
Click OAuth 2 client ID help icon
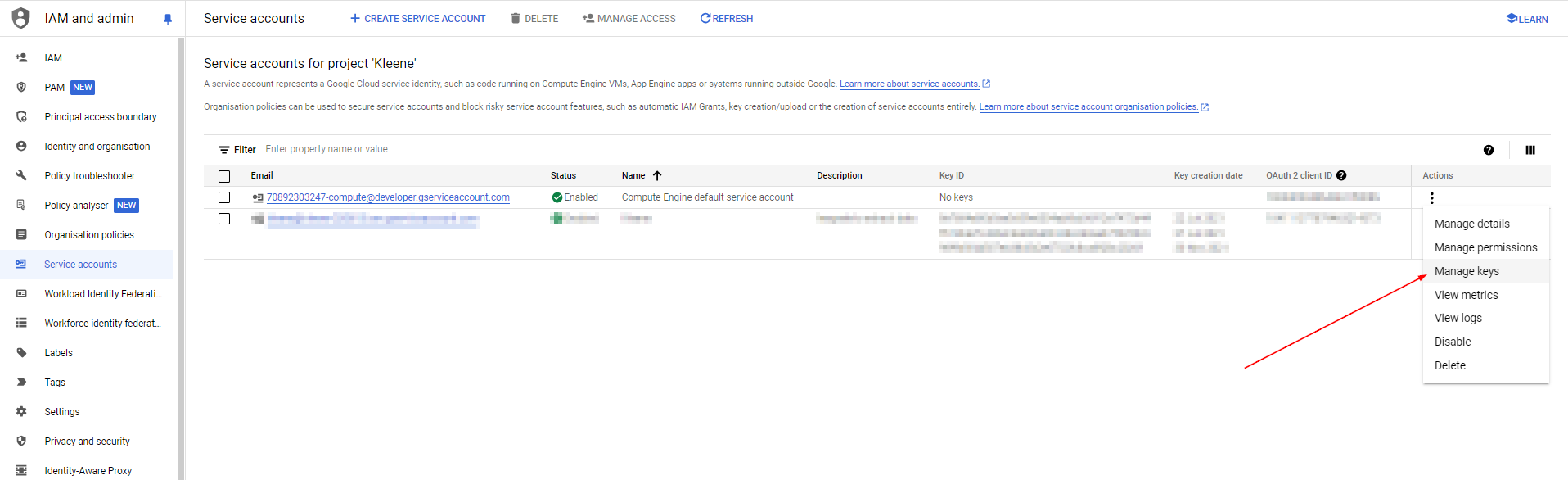(1341, 175)
